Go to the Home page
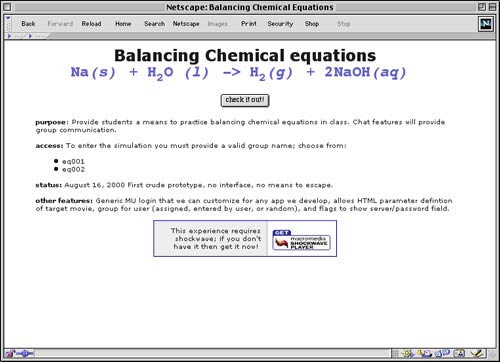The image size is (500, 362). coord(123,24)
